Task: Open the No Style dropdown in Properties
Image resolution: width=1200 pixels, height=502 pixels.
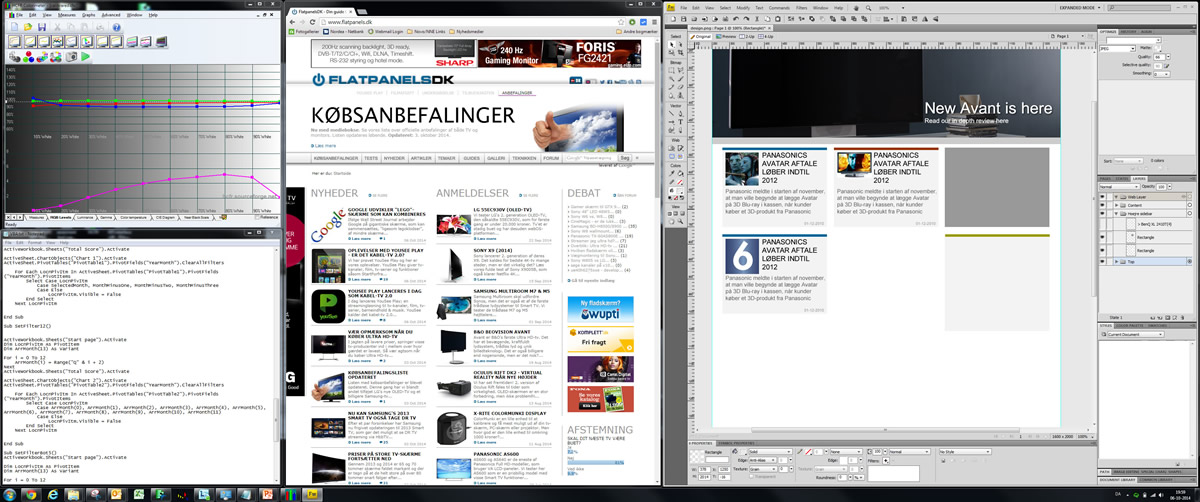Action: [x=965, y=452]
